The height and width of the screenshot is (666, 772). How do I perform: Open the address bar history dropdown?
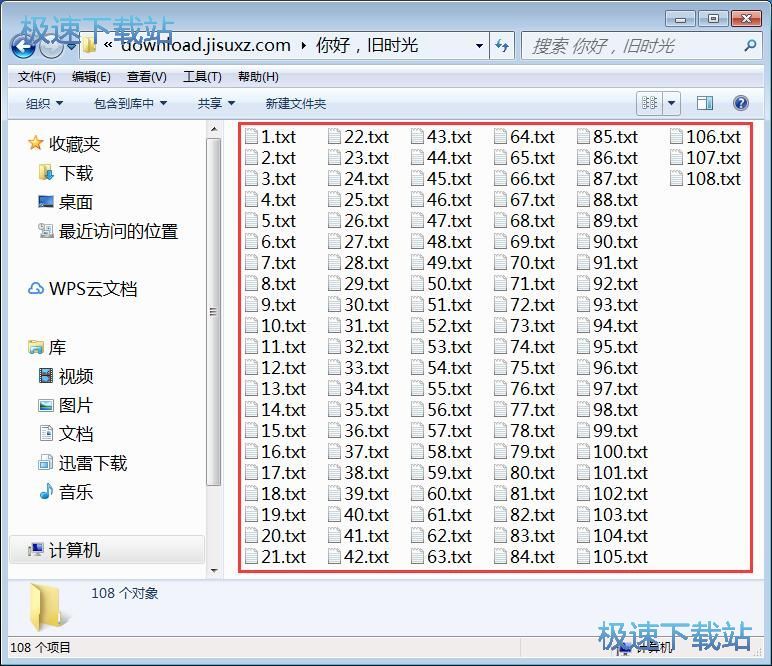point(480,46)
